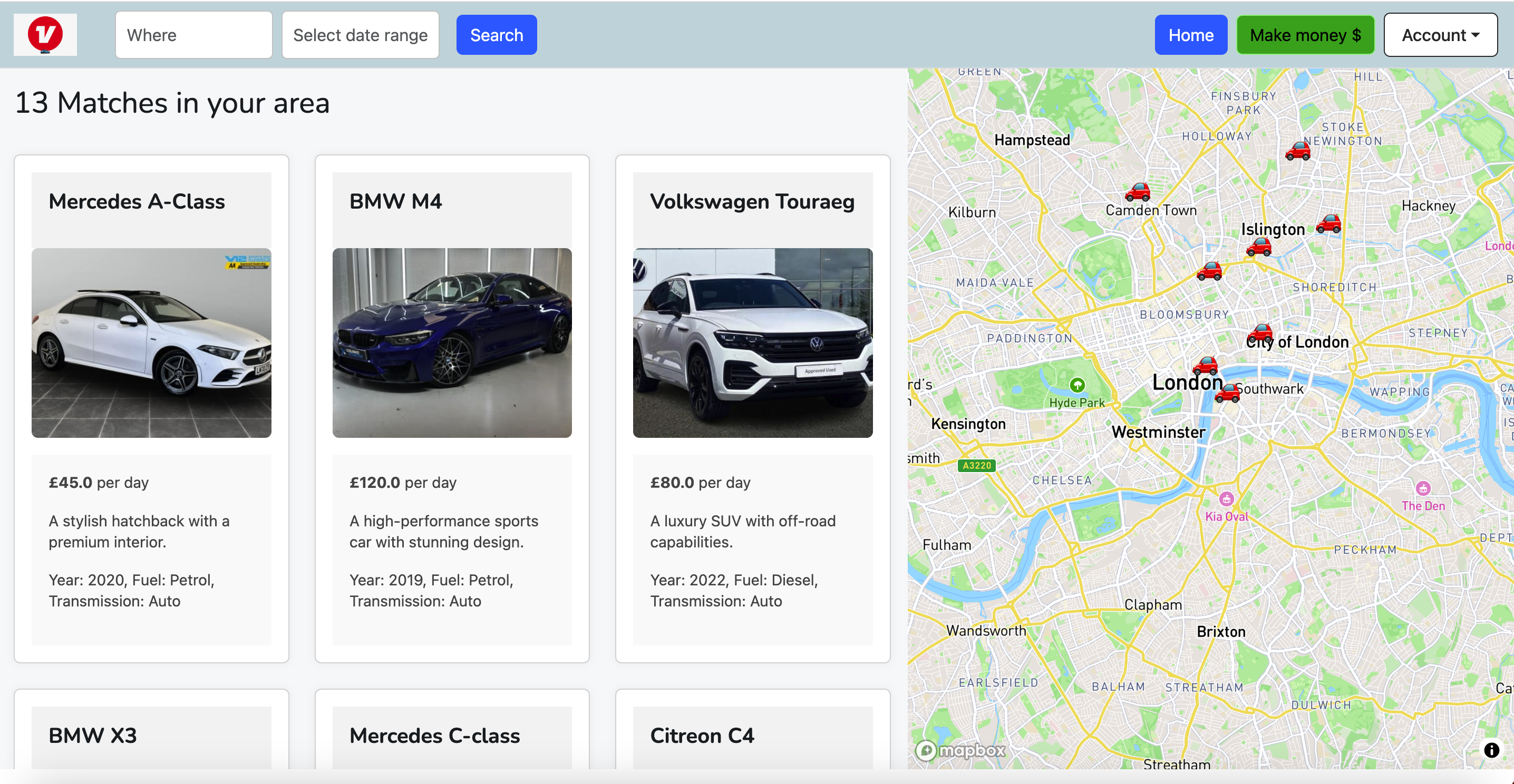Click the car marker above Bloomsbury
The image size is (1514, 784).
point(1209,271)
